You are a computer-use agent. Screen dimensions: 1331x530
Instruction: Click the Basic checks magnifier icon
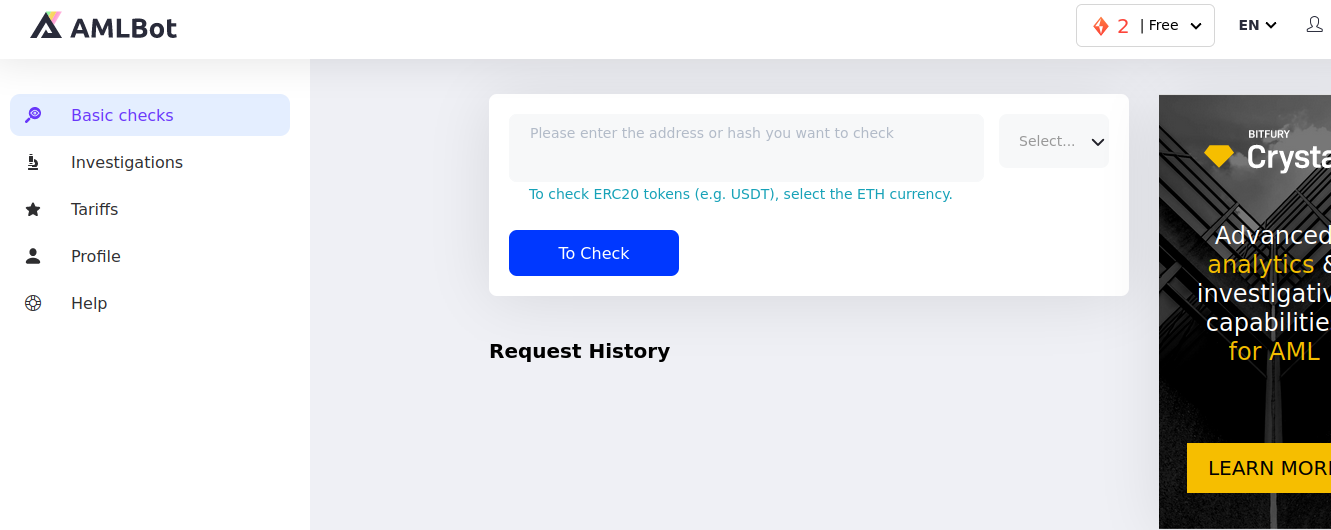pyautogui.click(x=33, y=115)
